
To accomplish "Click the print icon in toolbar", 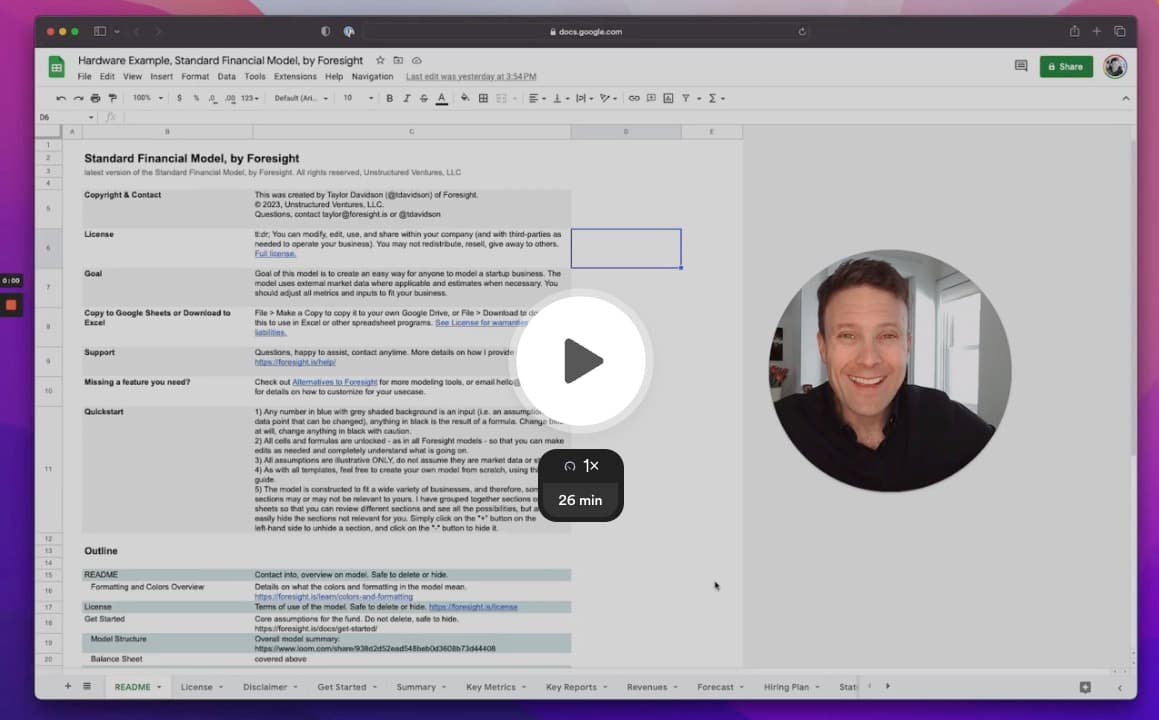I will (95, 98).
